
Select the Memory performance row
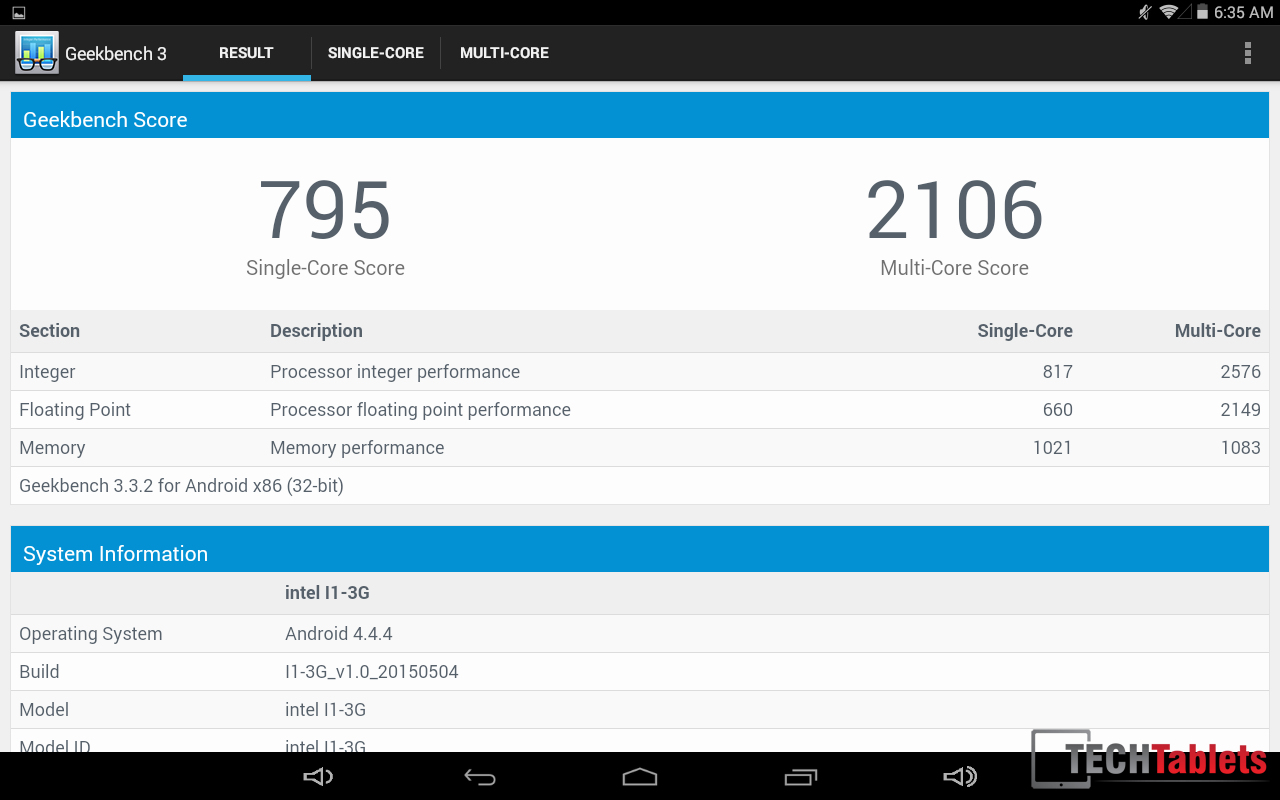point(640,448)
